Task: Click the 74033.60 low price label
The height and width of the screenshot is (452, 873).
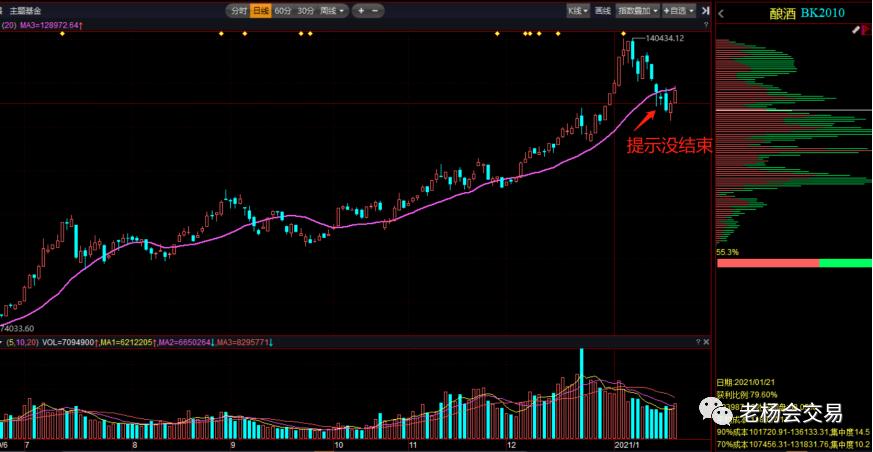Action: [x=17, y=328]
